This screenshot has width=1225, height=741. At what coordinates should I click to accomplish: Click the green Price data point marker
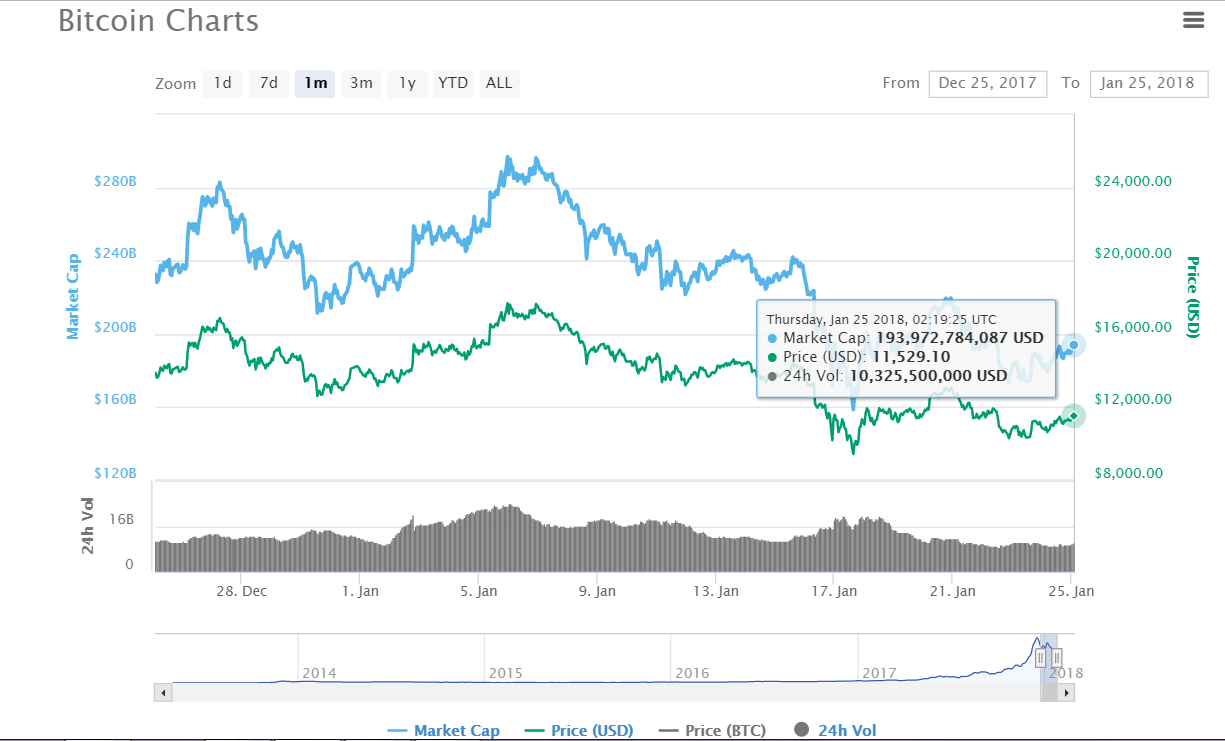pos(1073,416)
